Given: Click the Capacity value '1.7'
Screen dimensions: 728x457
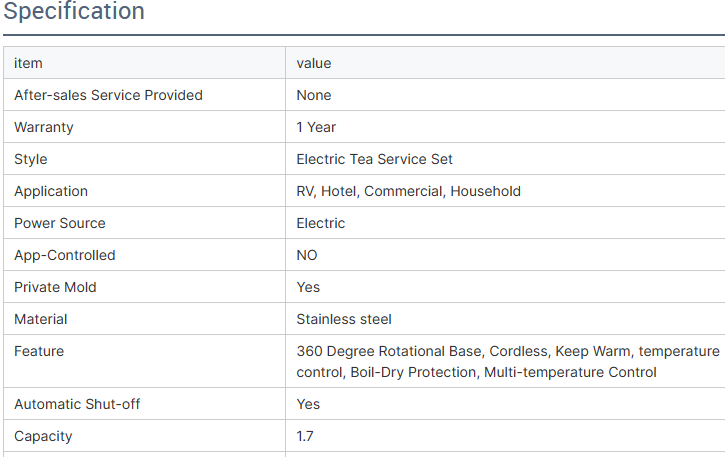Looking at the screenshot, I should [x=305, y=437].
